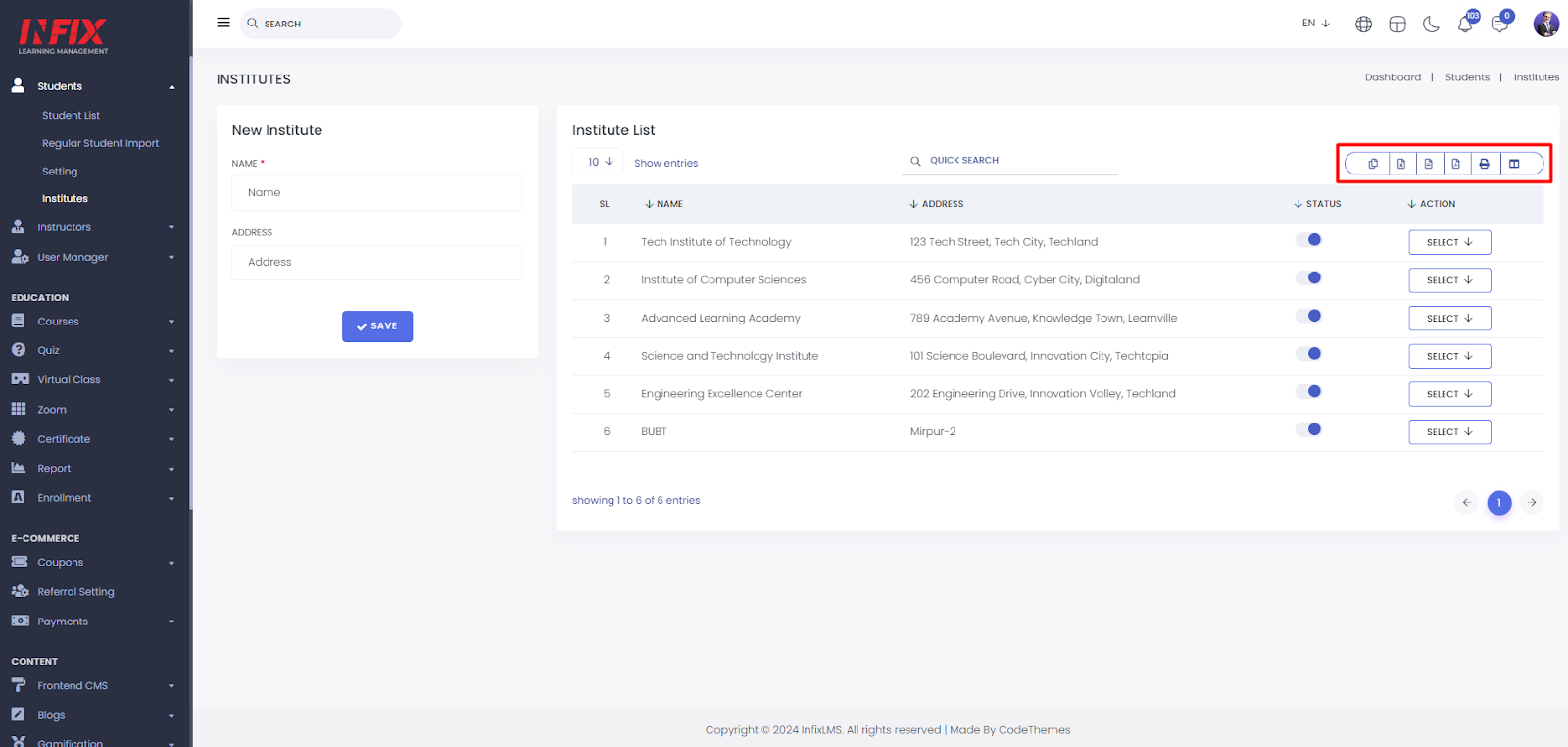Expand the Frontend CMS menu
This screenshot has height=747, width=1568.
(x=94, y=686)
